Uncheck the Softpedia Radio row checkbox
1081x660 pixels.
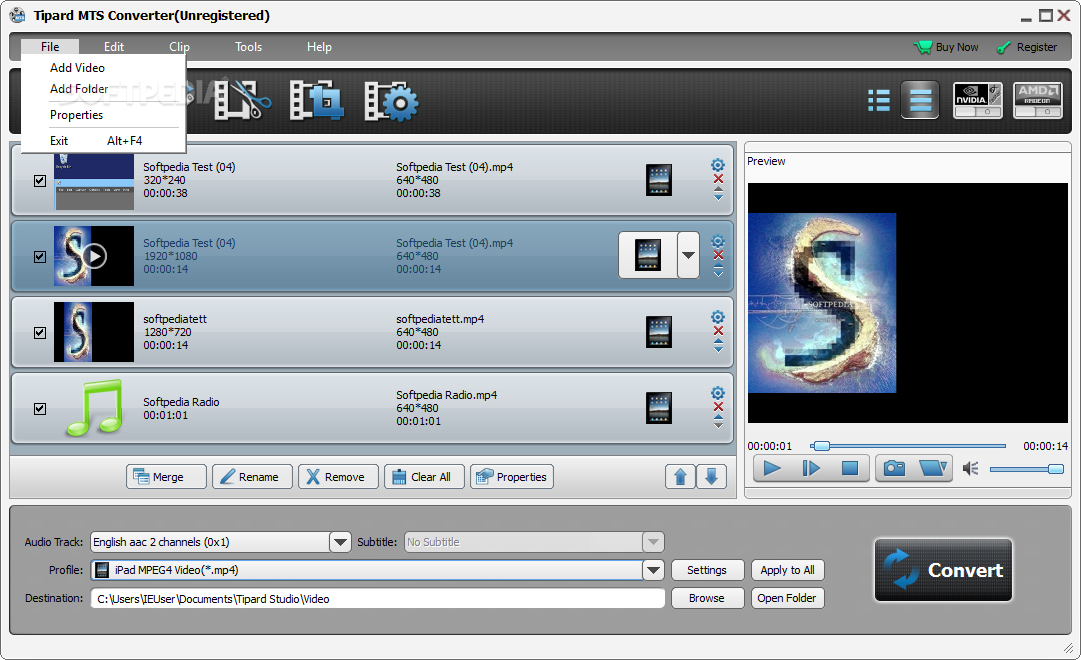pos(40,408)
